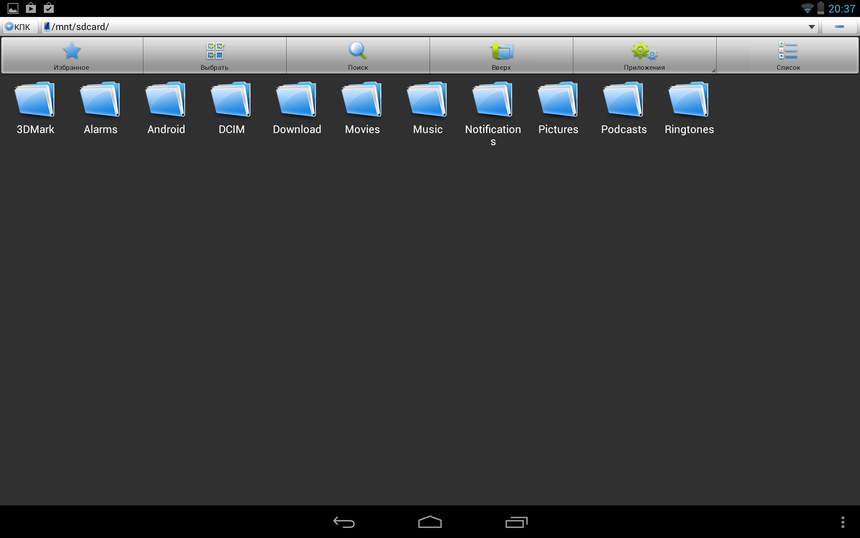Switch view using the Список list icon
The image size is (860, 538).
[x=788, y=55]
